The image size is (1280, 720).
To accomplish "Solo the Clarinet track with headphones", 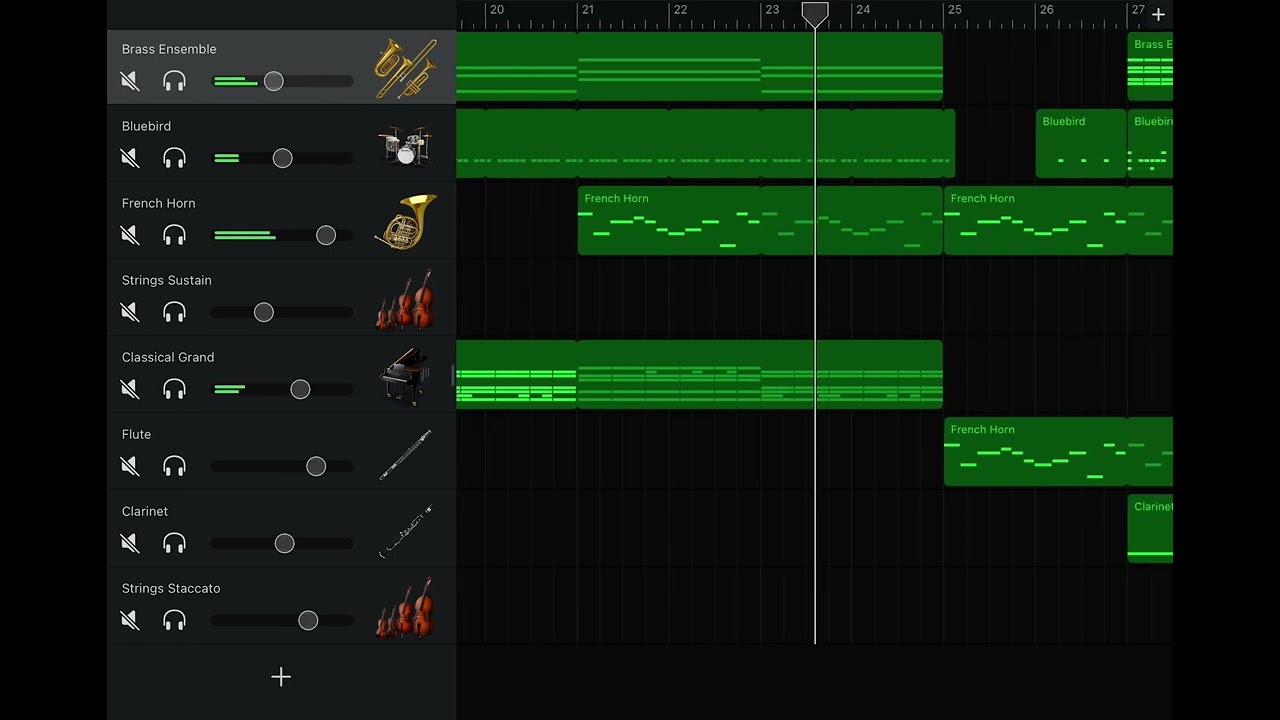I will tap(175, 543).
